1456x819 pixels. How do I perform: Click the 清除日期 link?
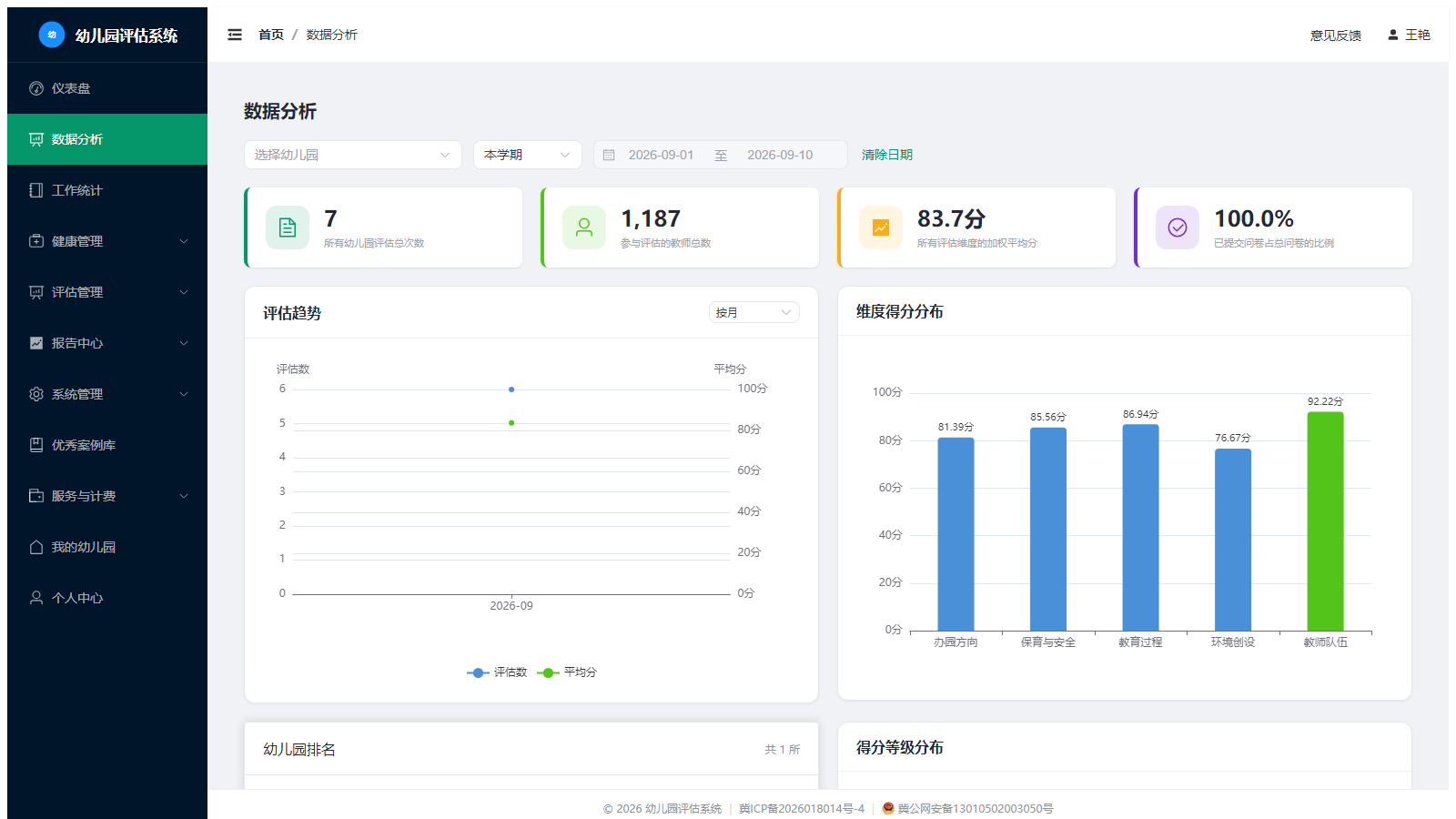tap(887, 155)
